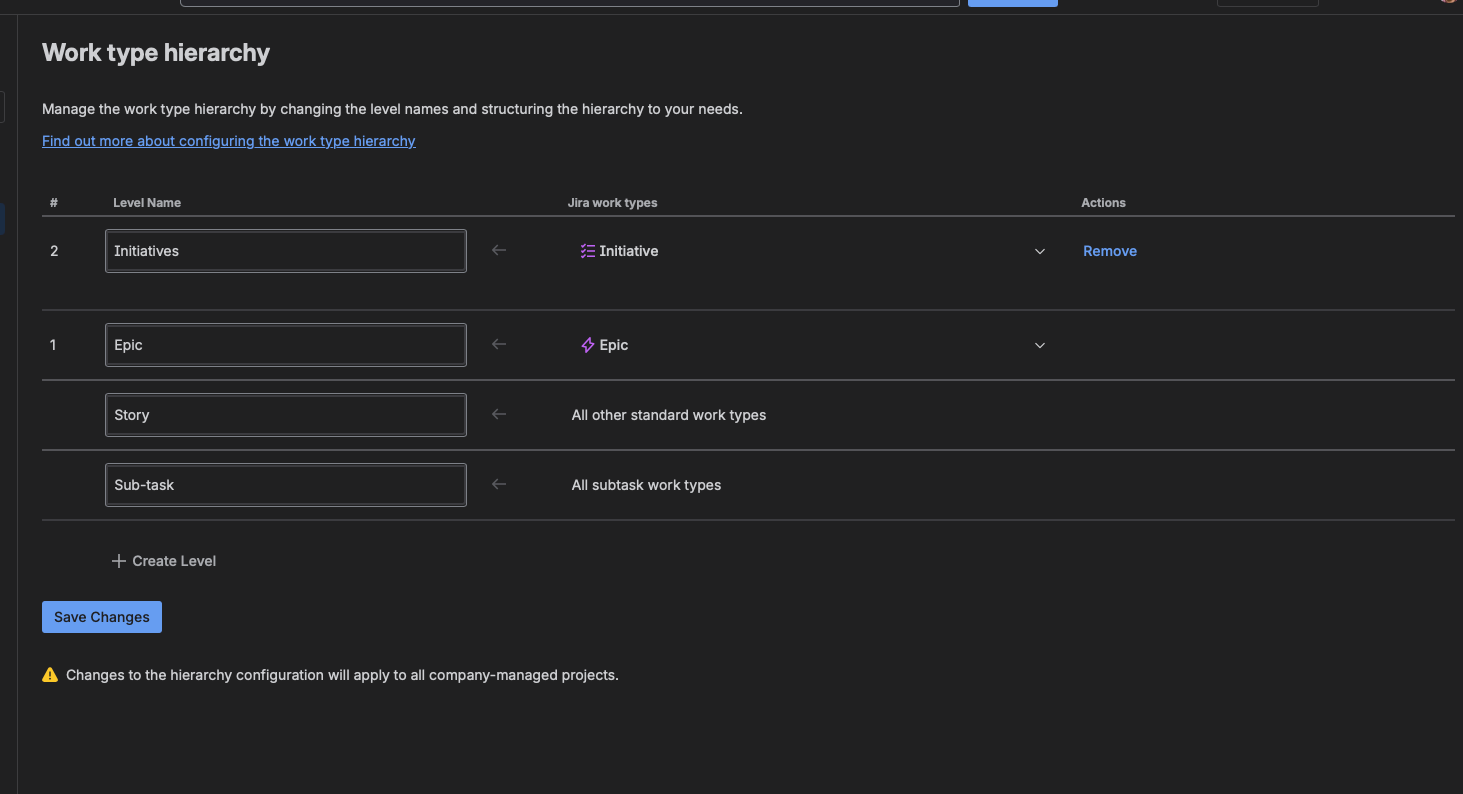Click the left arrow in Epic row
The width and height of the screenshot is (1463, 794).
(x=499, y=344)
